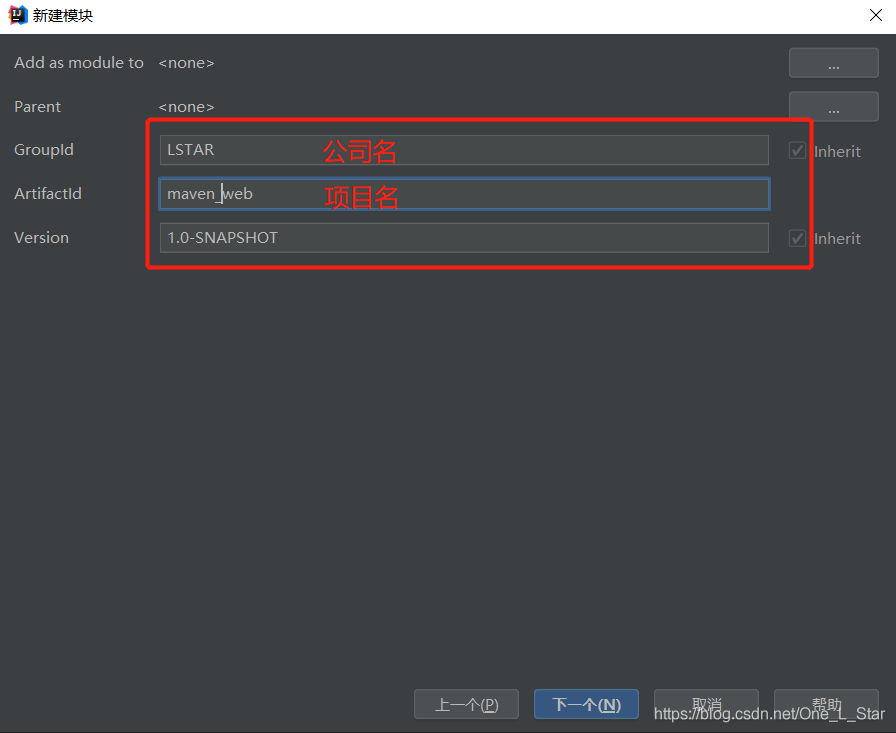
Task: Click the GroupId label
Action: pyautogui.click(x=44, y=150)
